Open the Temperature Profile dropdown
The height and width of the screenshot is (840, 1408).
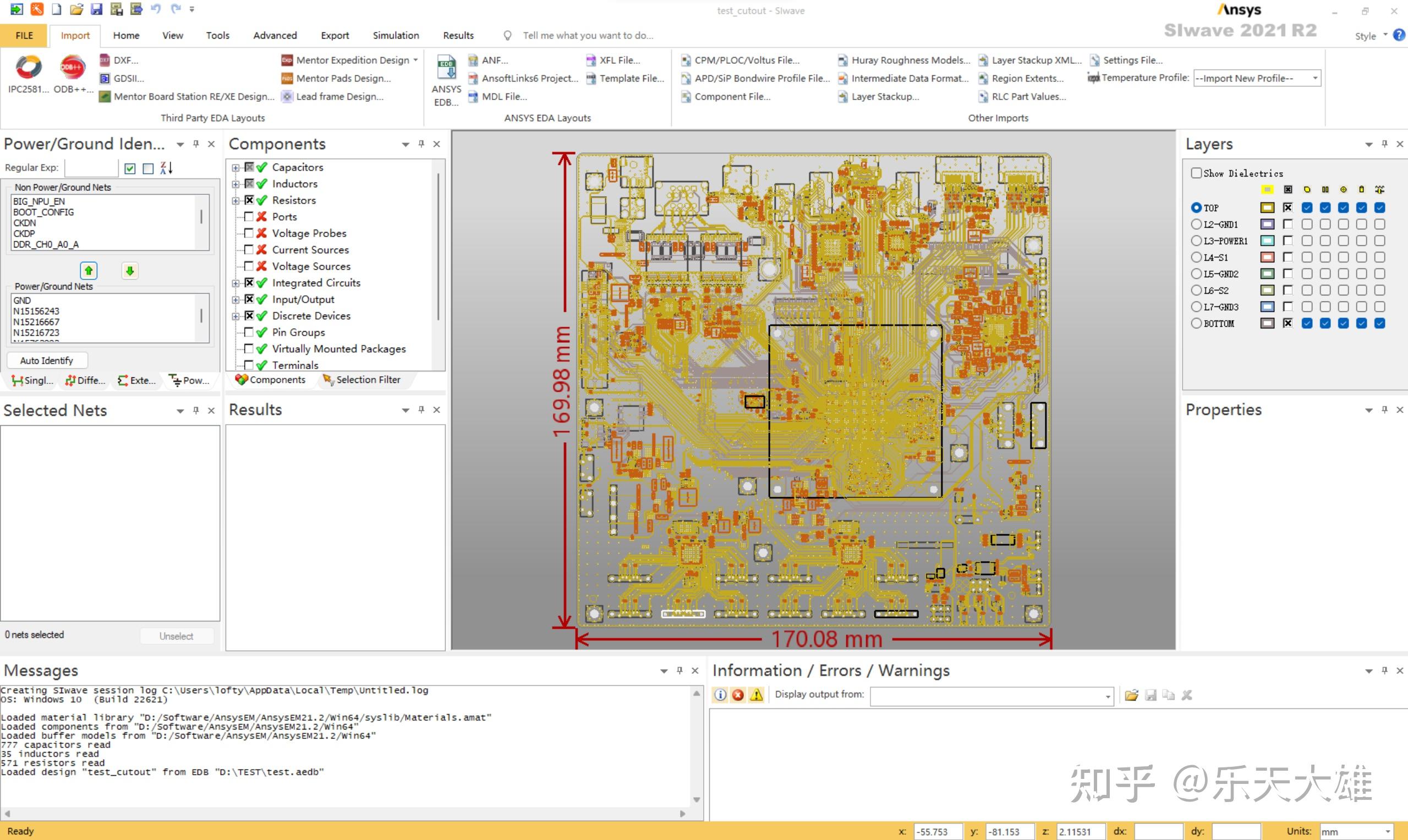pyautogui.click(x=1314, y=78)
